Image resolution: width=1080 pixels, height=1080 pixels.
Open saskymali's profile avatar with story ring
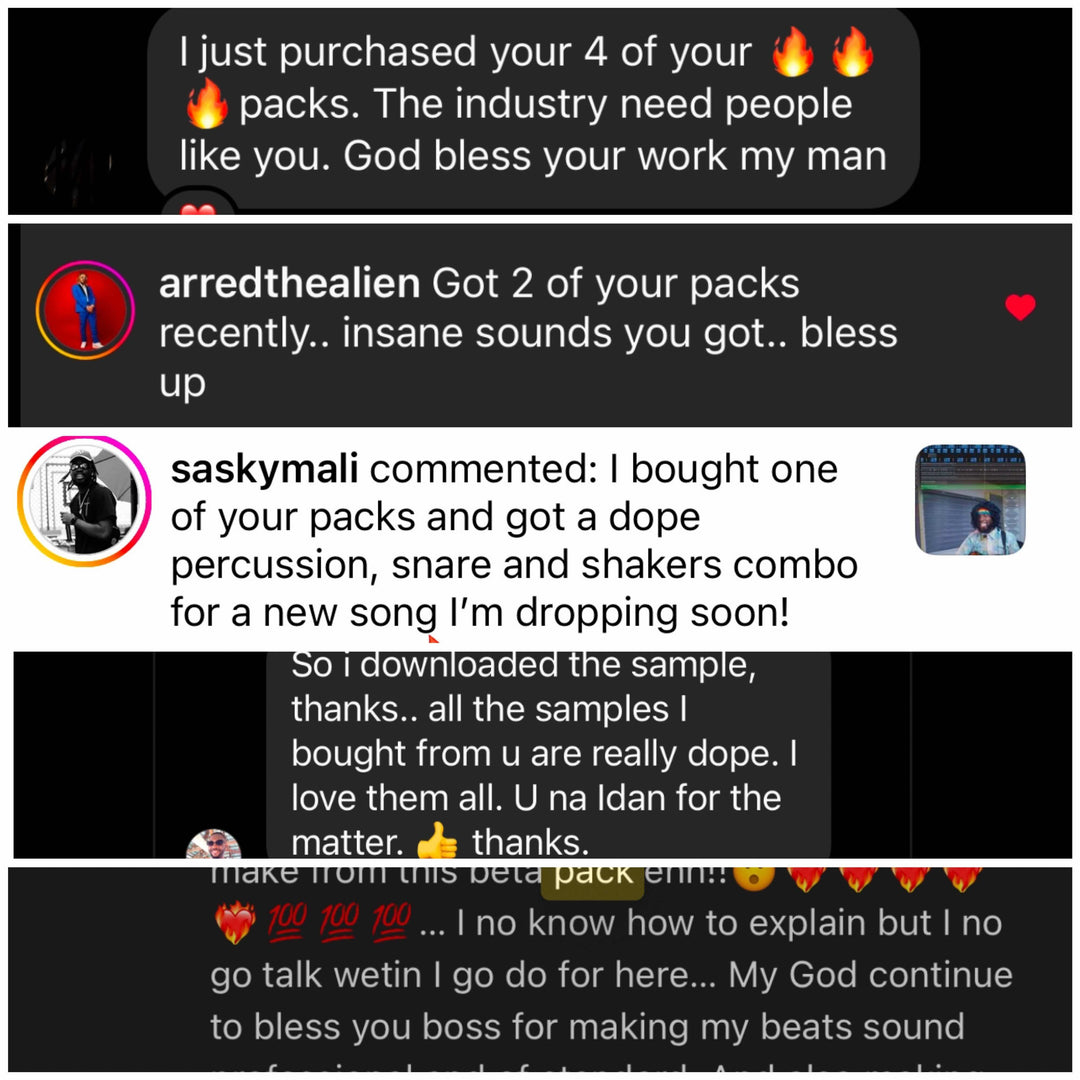(x=84, y=501)
